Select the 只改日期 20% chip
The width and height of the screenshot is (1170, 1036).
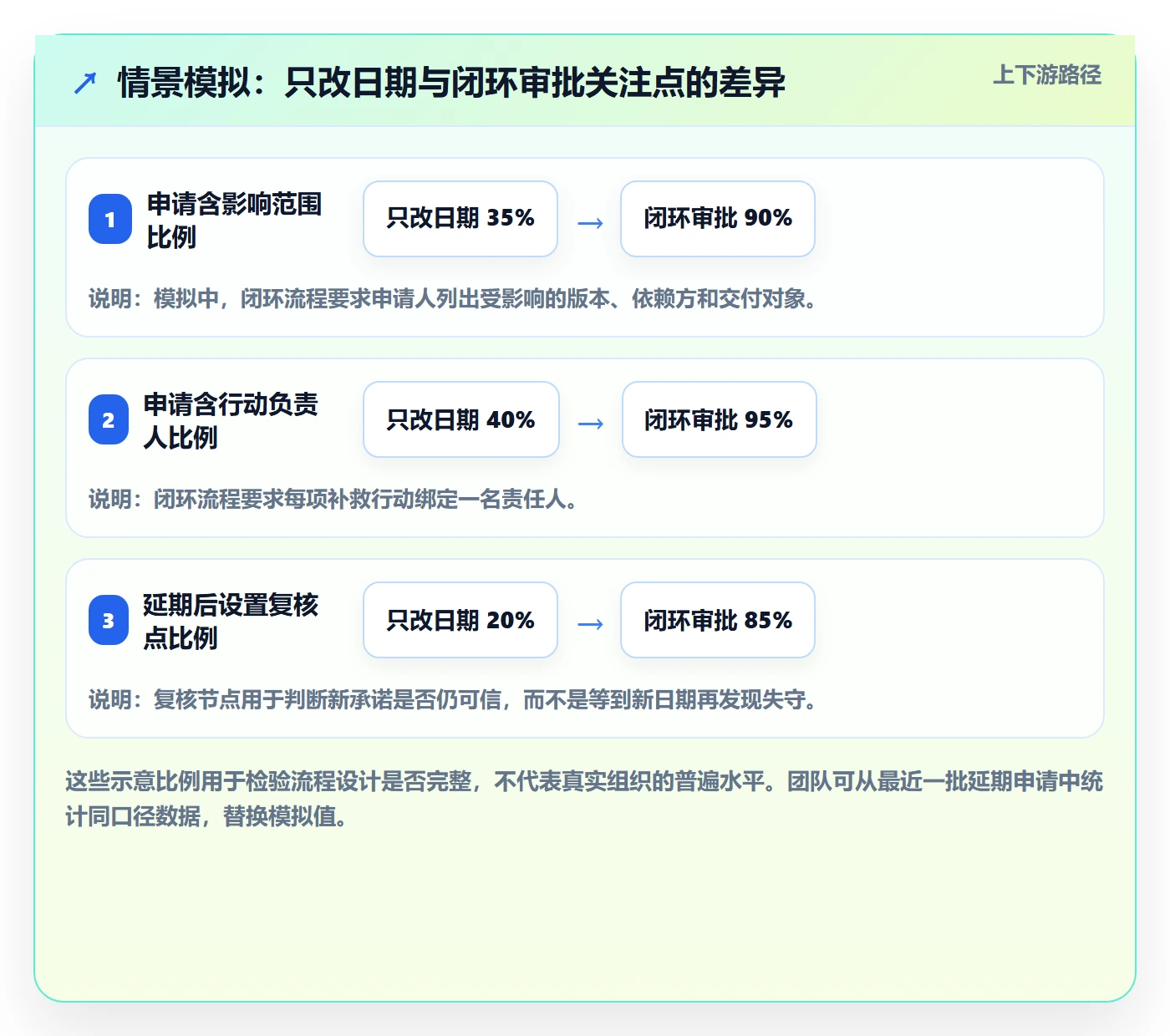(x=460, y=620)
